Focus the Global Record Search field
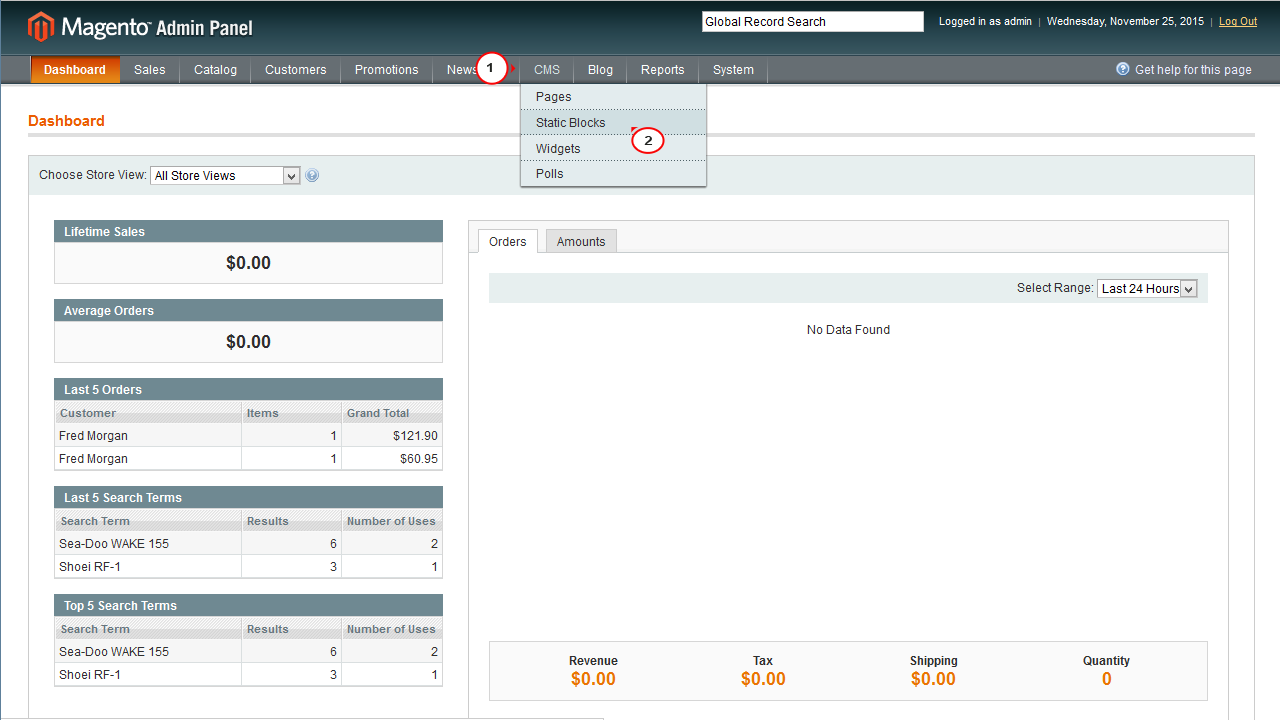1280x720 pixels. click(x=813, y=21)
